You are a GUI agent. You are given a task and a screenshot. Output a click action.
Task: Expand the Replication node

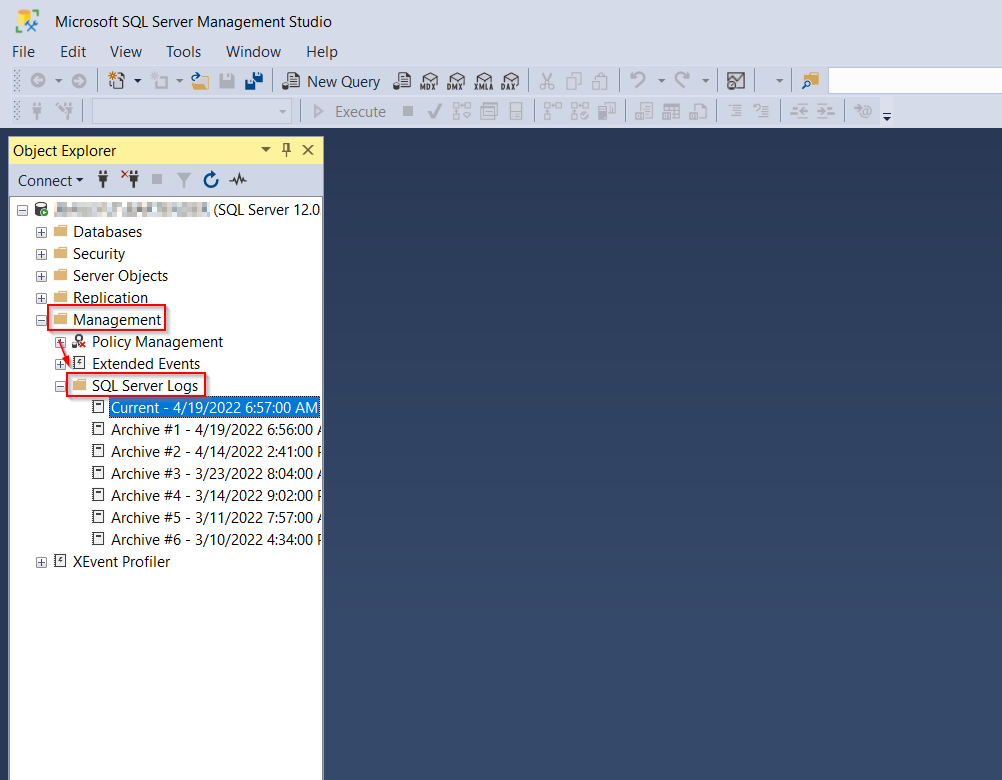pyautogui.click(x=42, y=298)
